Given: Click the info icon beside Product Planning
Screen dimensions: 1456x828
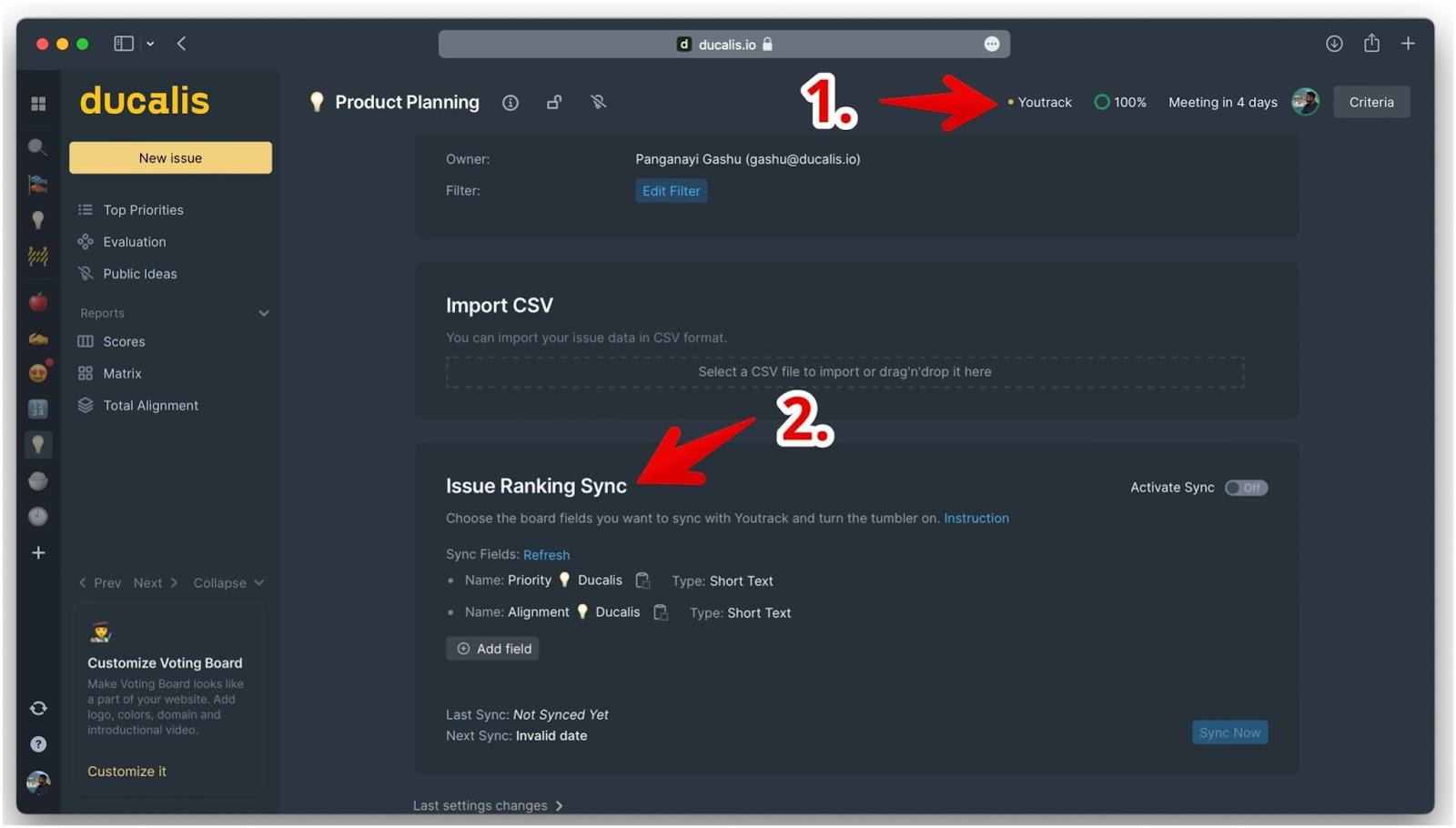Looking at the screenshot, I should (x=511, y=103).
